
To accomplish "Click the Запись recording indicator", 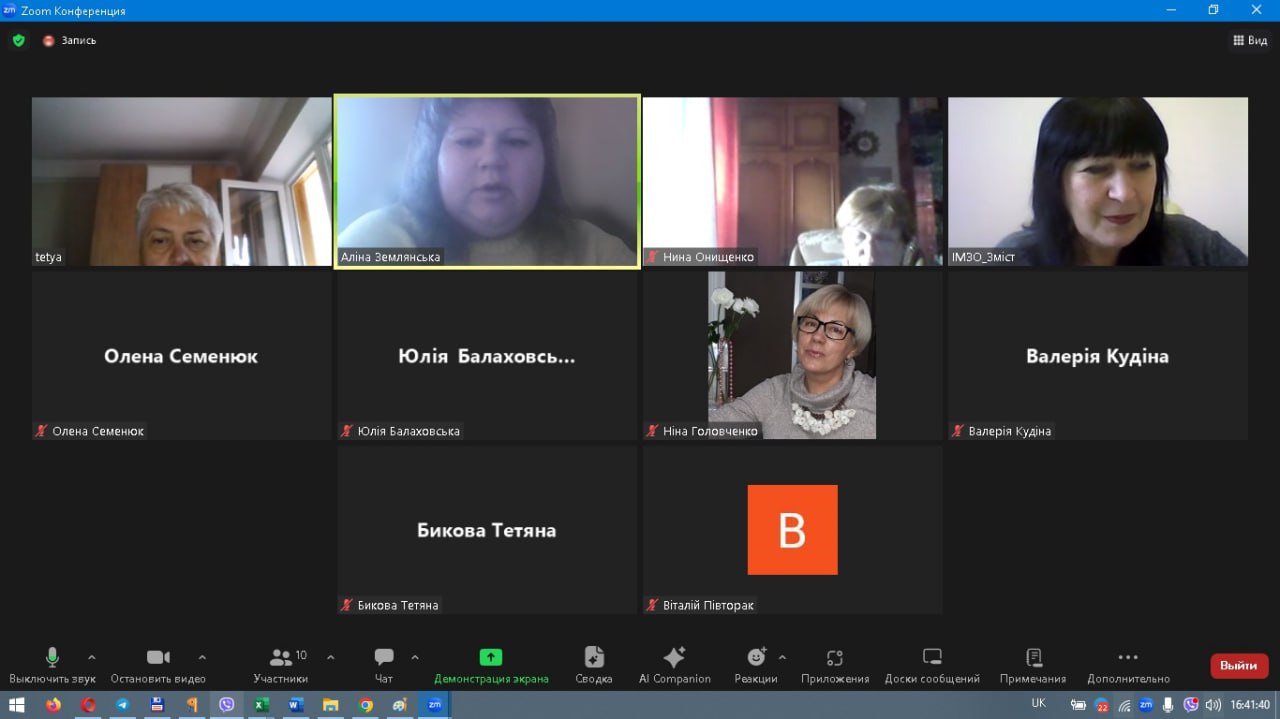I will tap(69, 41).
